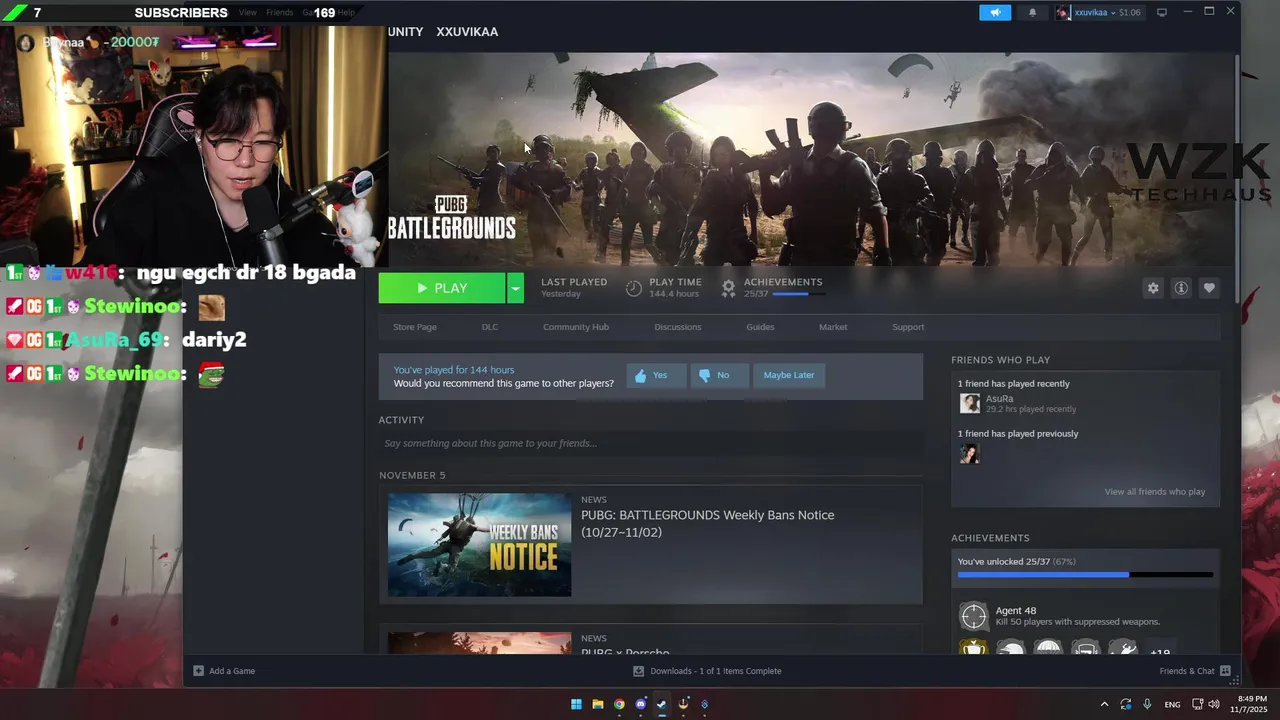
Task: Click the LAST PLAYED Yesterday label
Action: [574, 288]
